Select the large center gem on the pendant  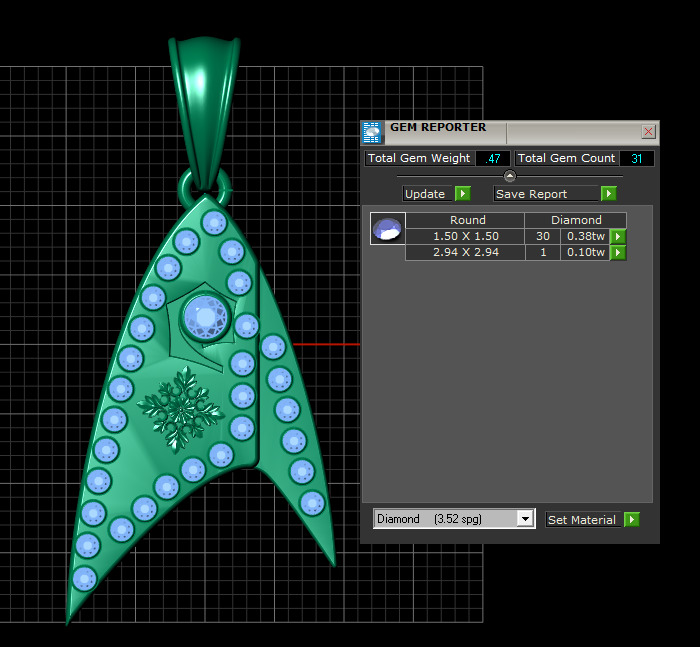[x=205, y=317]
